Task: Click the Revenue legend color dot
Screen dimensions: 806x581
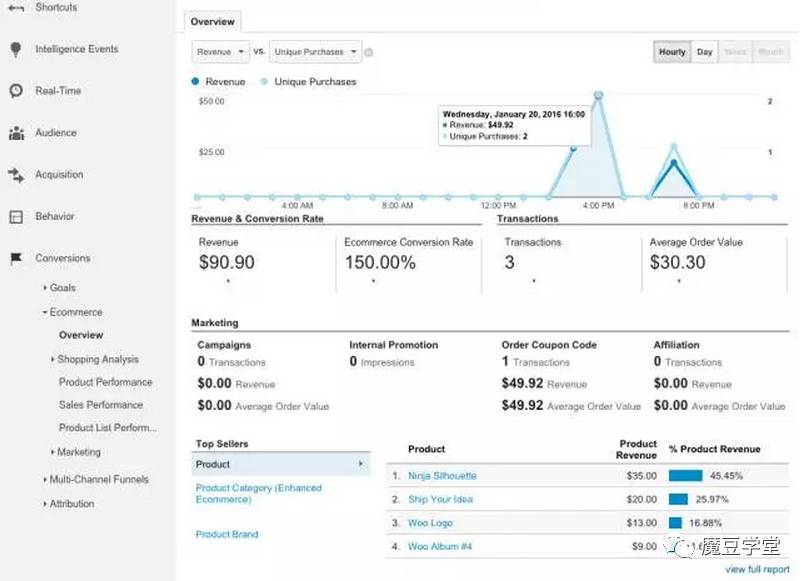Action: (x=195, y=82)
